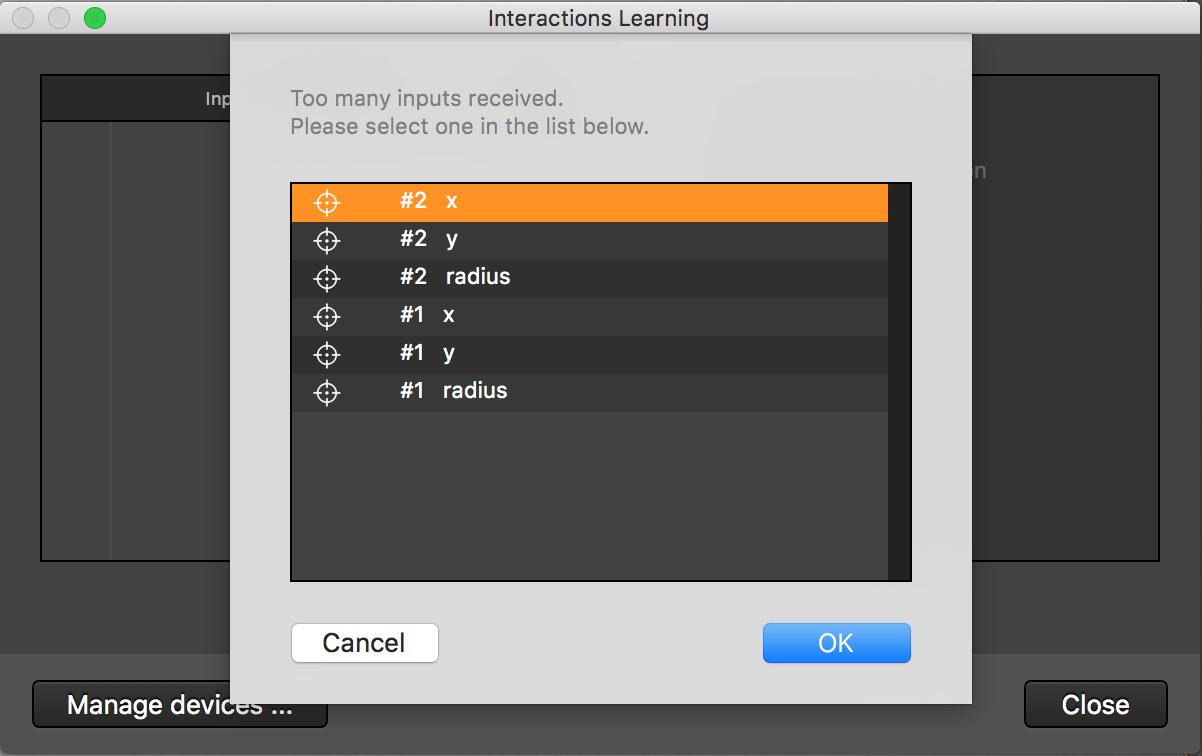The height and width of the screenshot is (756, 1202).
Task: Click the crosshair icon beside #1 radius
Action: coord(327,392)
